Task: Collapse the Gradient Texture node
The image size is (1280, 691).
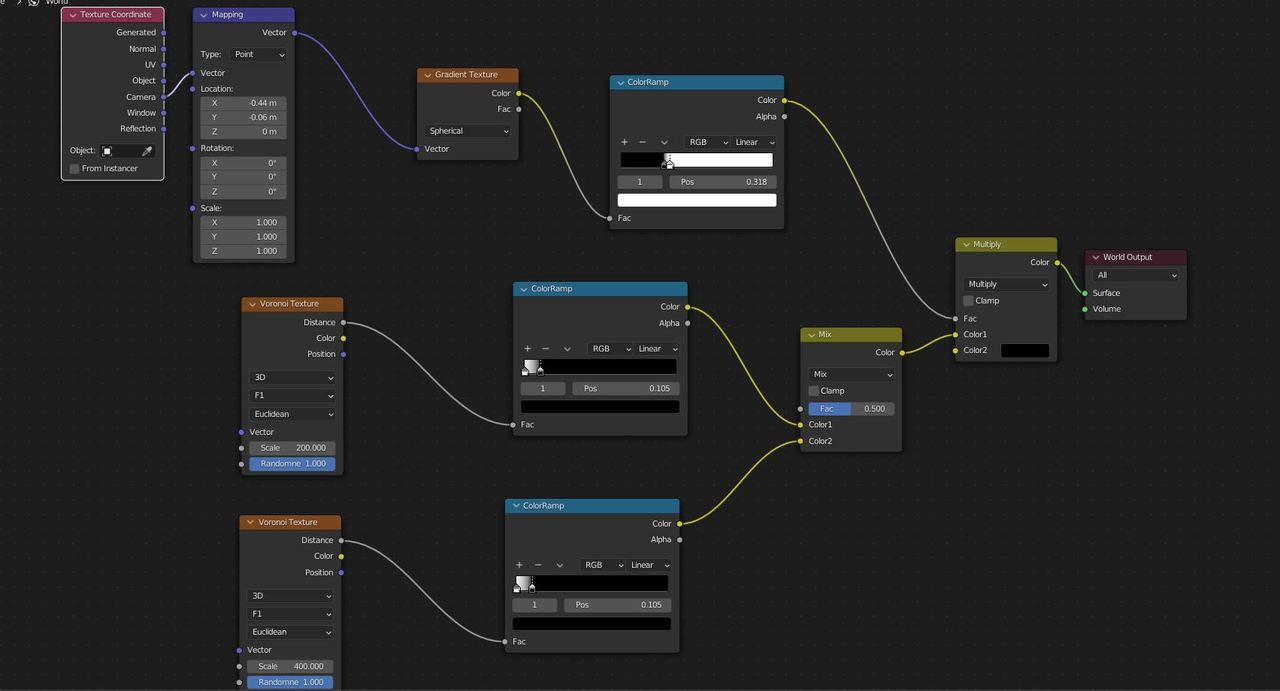Action: tap(427, 75)
